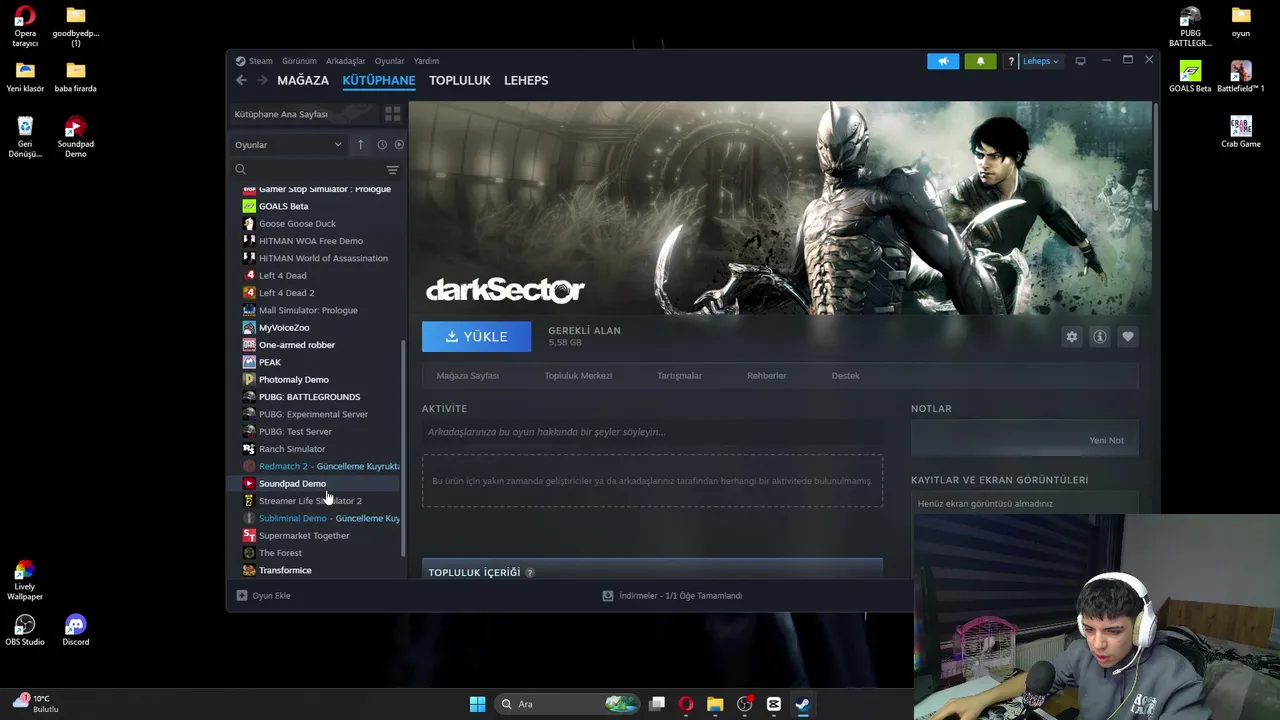Select Supermarket Together entry
The width and height of the screenshot is (1280, 720).
point(304,536)
